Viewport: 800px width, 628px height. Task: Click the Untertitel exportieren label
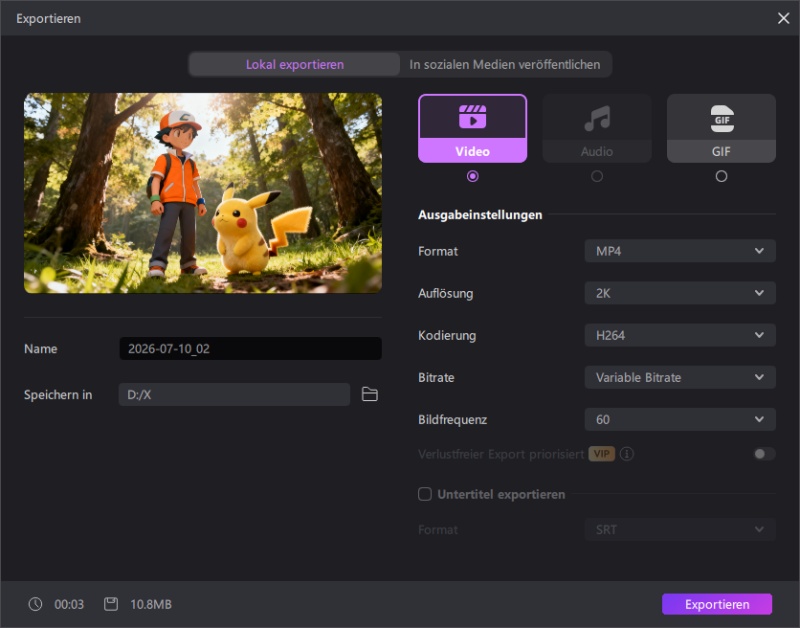pyautogui.click(x=501, y=494)
